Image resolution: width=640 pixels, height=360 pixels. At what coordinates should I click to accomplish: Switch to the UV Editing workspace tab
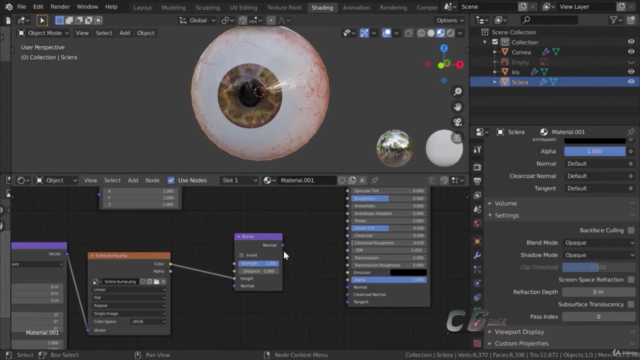(x=243, y=7)
